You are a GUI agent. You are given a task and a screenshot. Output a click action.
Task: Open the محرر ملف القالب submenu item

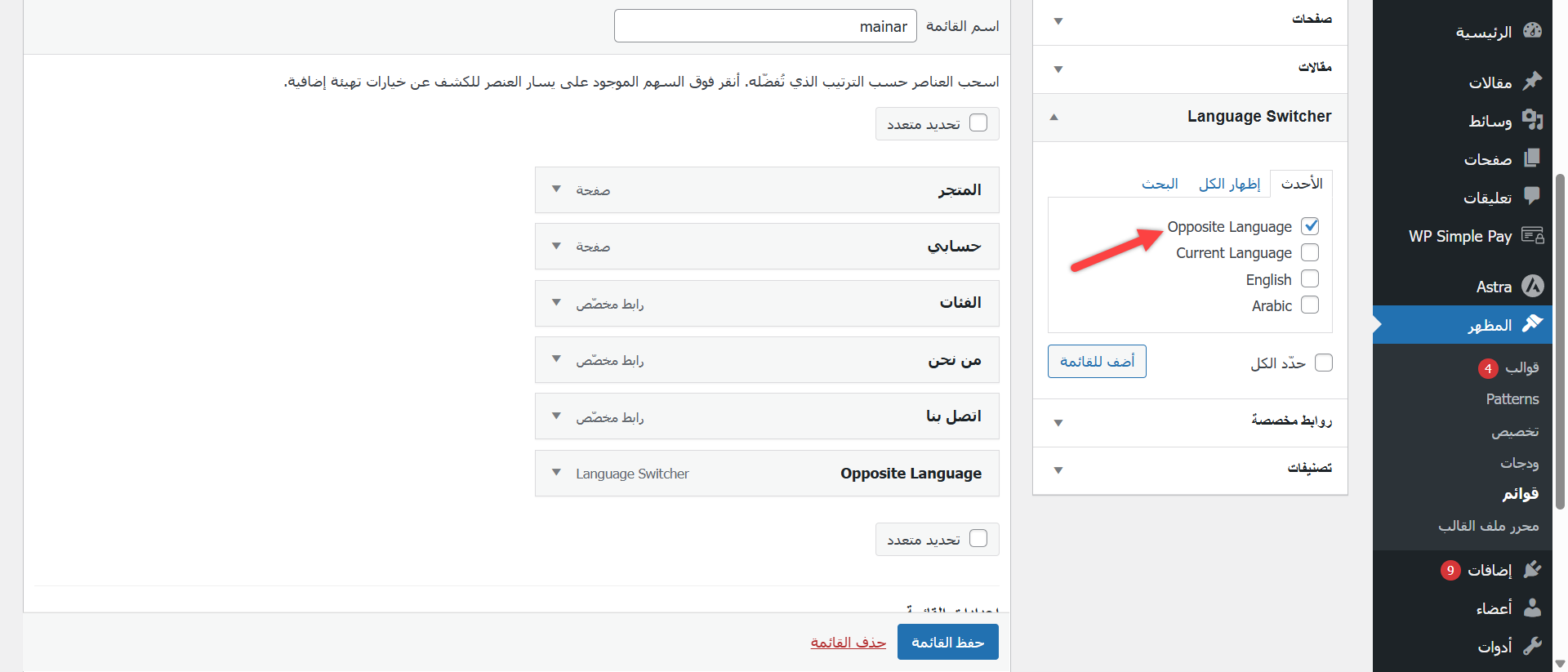pyautogui.click(x=1489, y=526)
